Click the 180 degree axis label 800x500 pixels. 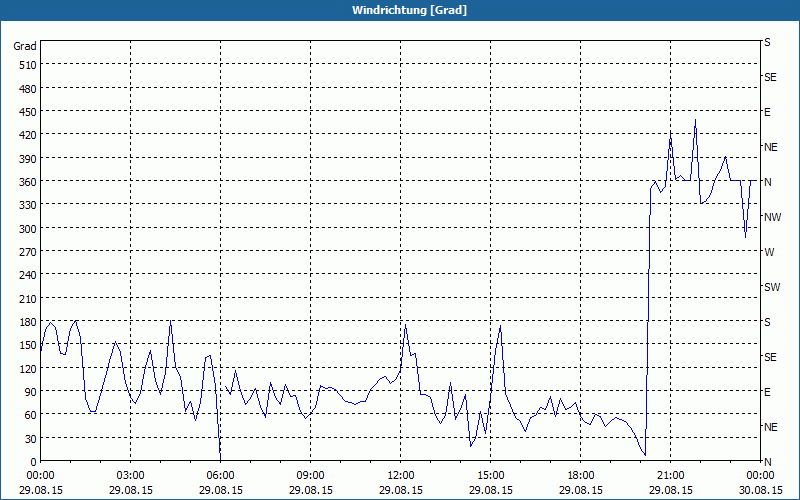28,322
